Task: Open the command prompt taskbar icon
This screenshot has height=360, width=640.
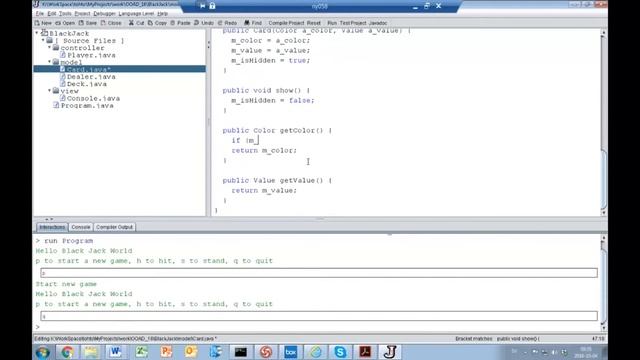Action: click(240, 352)
